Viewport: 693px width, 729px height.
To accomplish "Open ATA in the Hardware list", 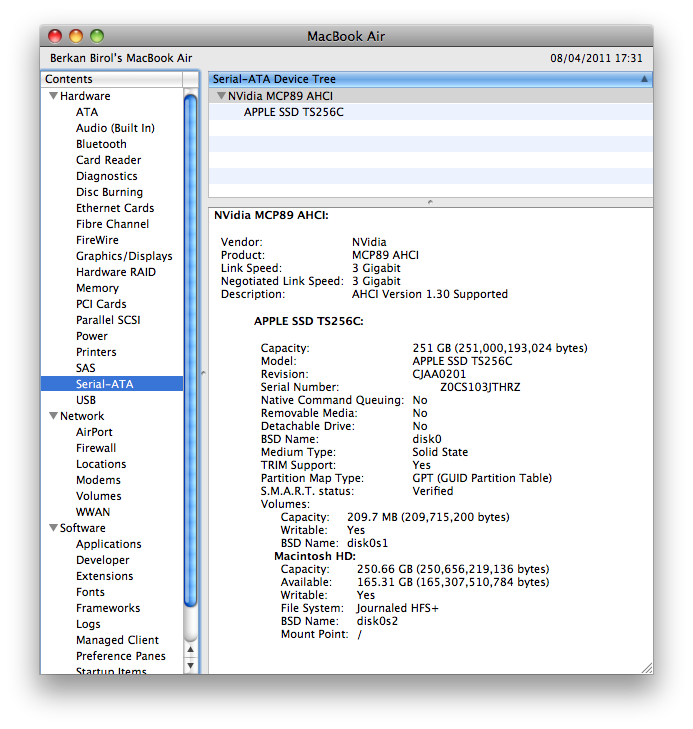I will 87,112.
